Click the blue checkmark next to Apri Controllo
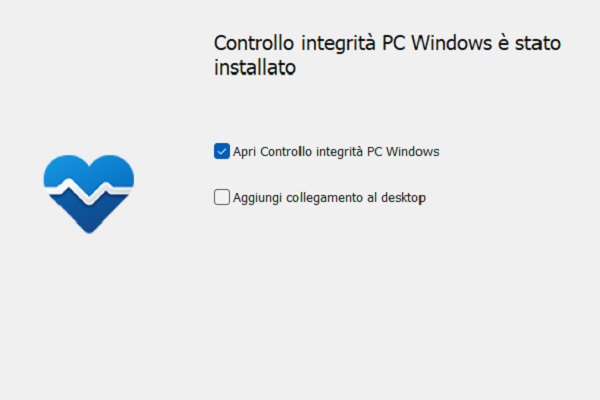Viewport: 600px width, 400px height. [222, 151]
